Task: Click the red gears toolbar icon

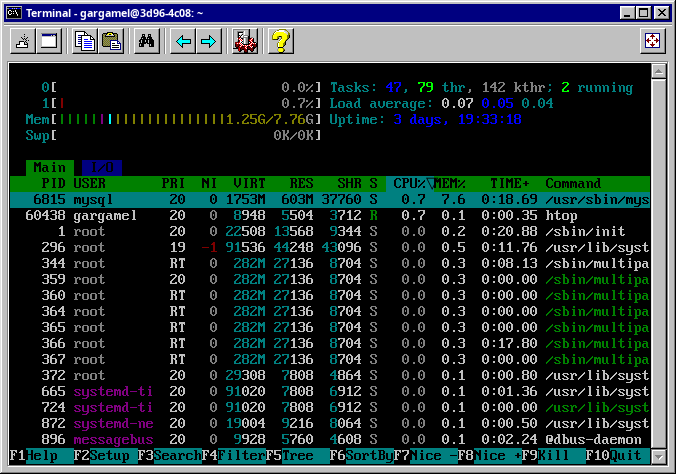Action: pyautogui.click(x=245, y=41)
